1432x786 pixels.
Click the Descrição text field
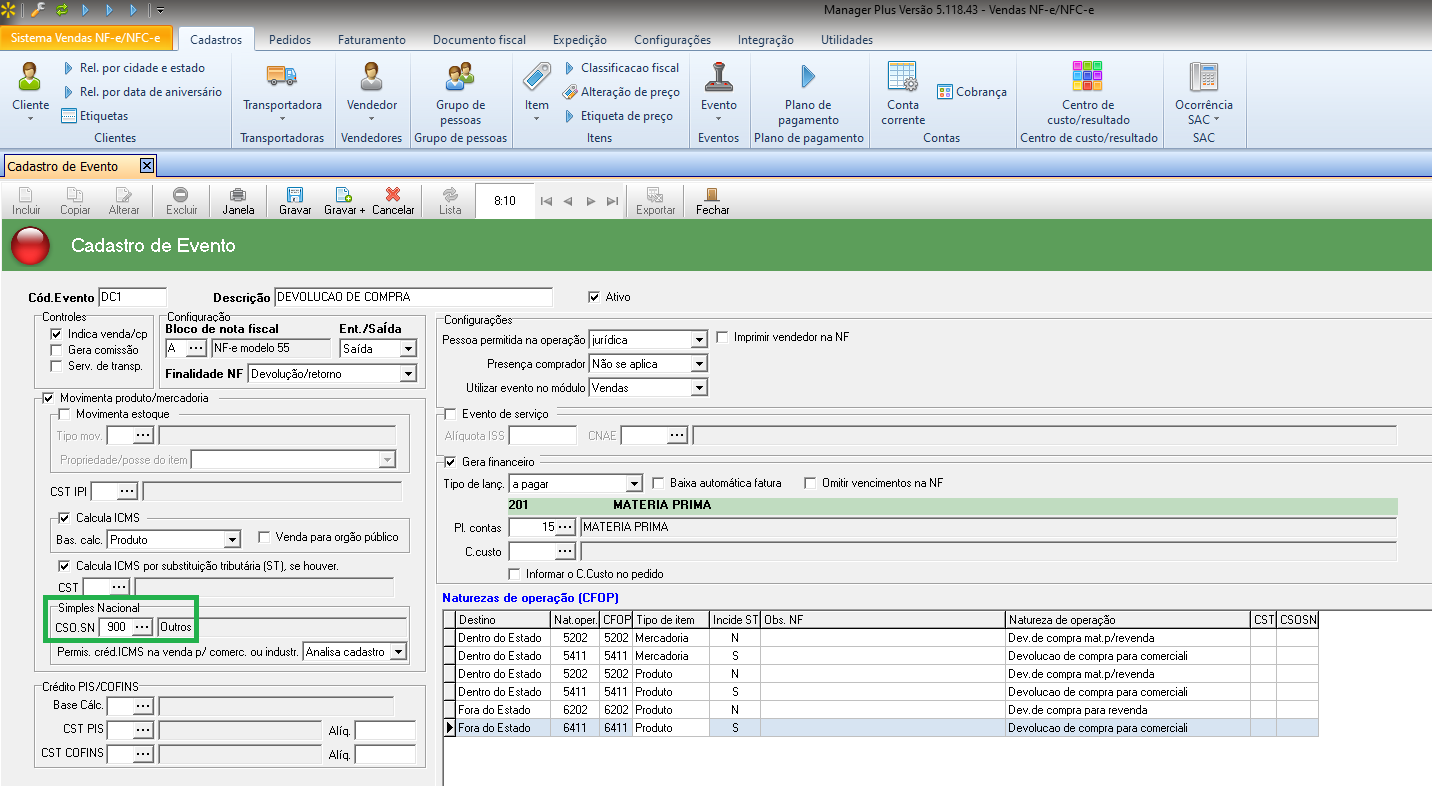pos(412,297)
